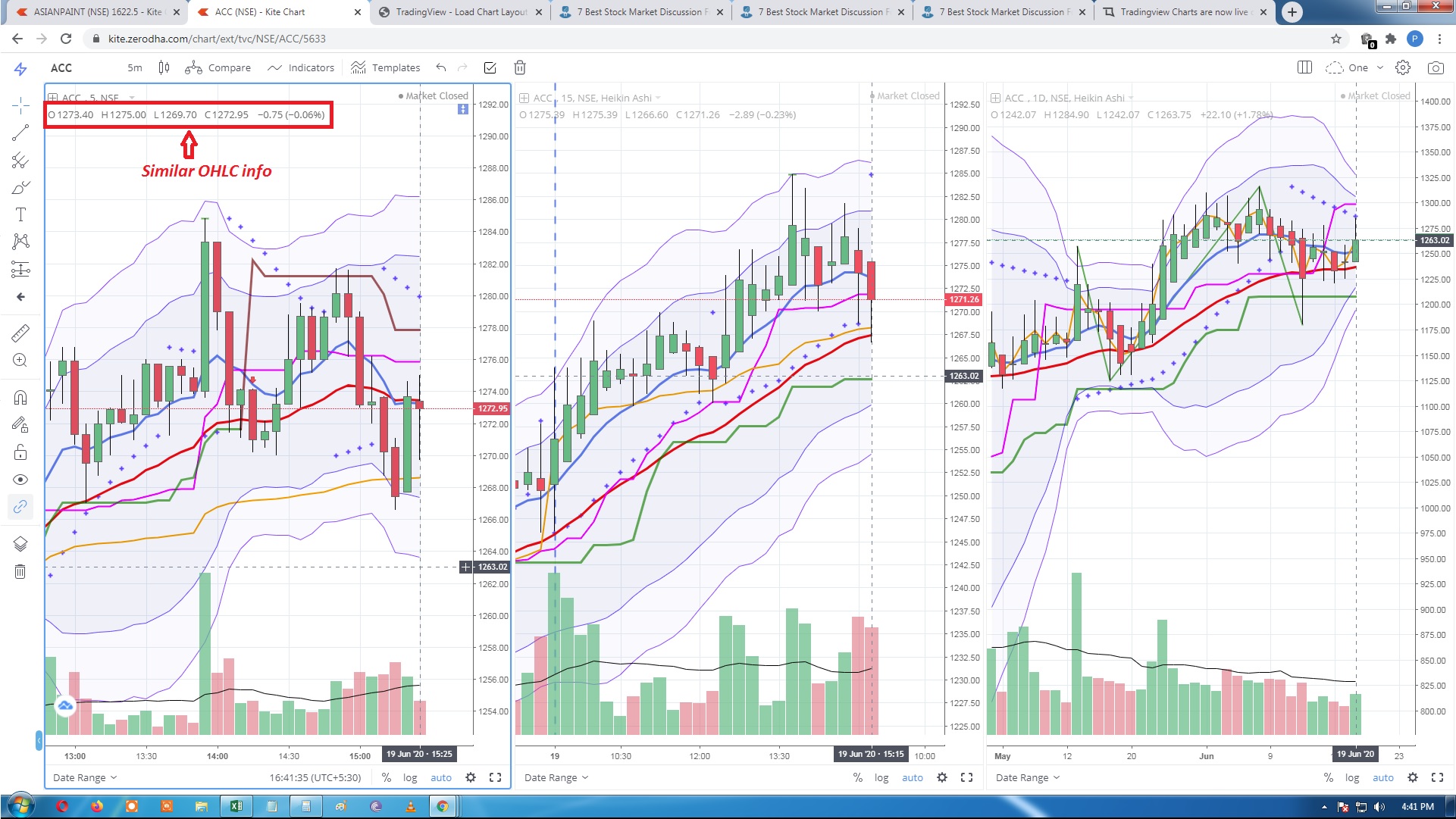Open Date Range on the daily chart

[x=1028, y=777]
